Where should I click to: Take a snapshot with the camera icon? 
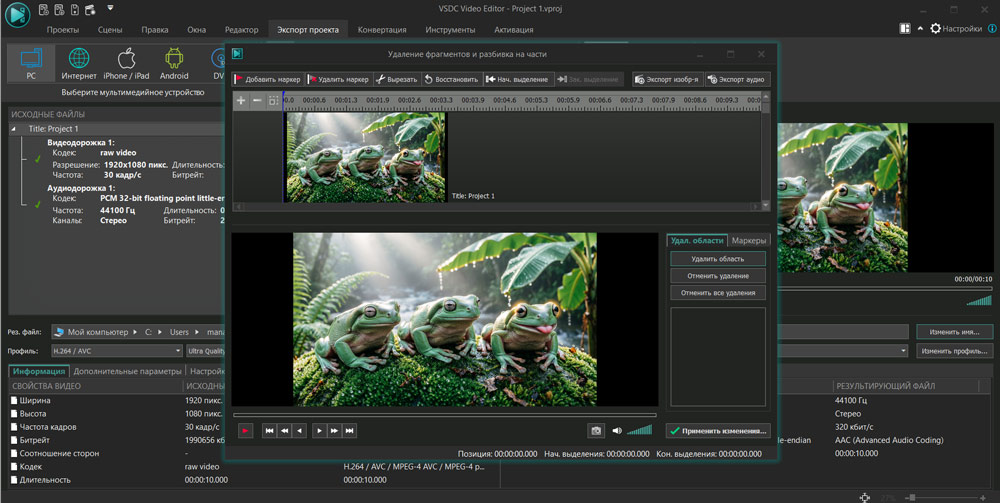tap(596, 430)
